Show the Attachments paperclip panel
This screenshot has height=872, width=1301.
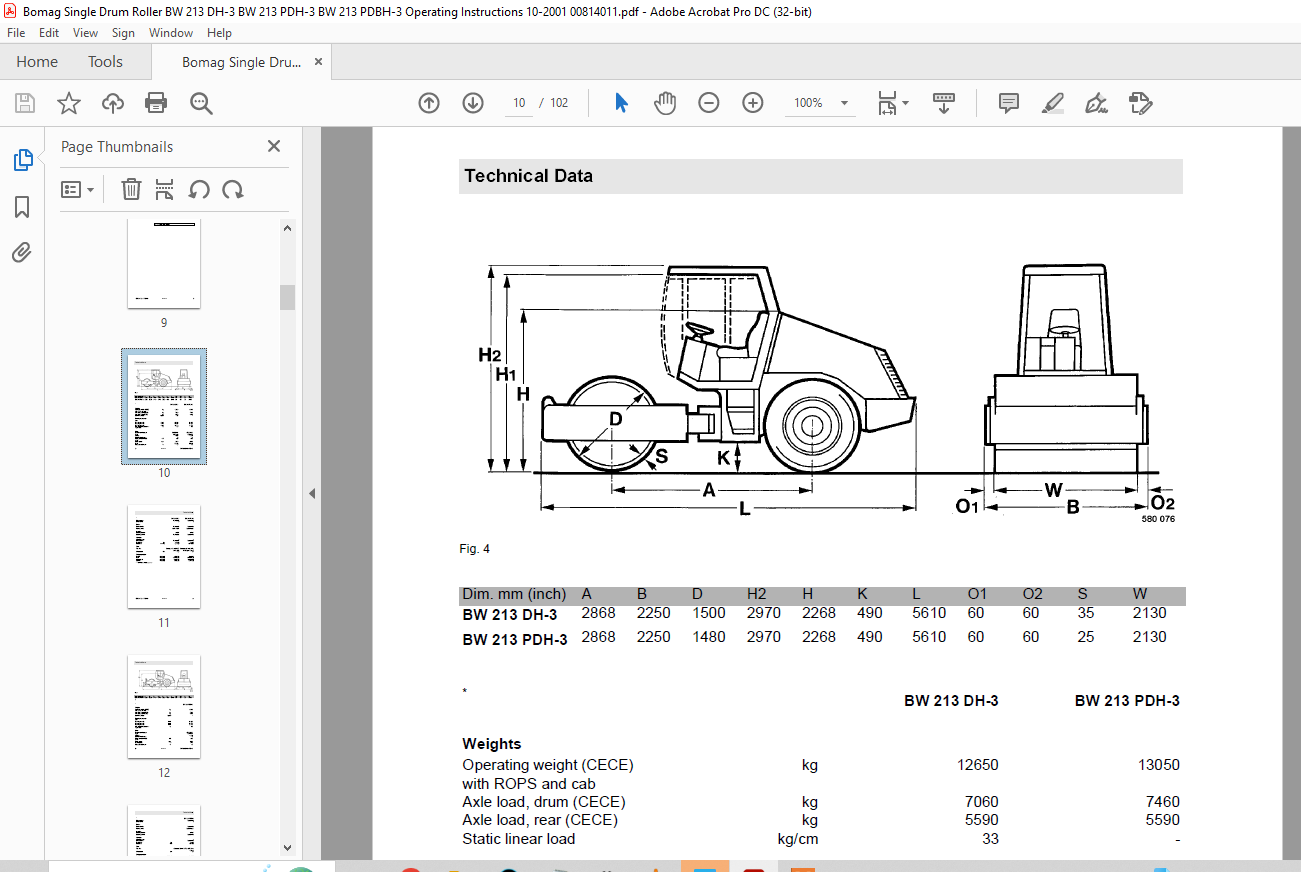point(22,252)
